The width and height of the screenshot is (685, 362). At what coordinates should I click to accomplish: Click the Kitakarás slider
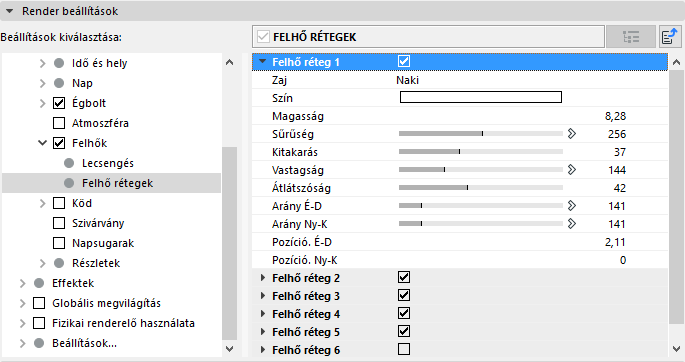click(481, 152)
